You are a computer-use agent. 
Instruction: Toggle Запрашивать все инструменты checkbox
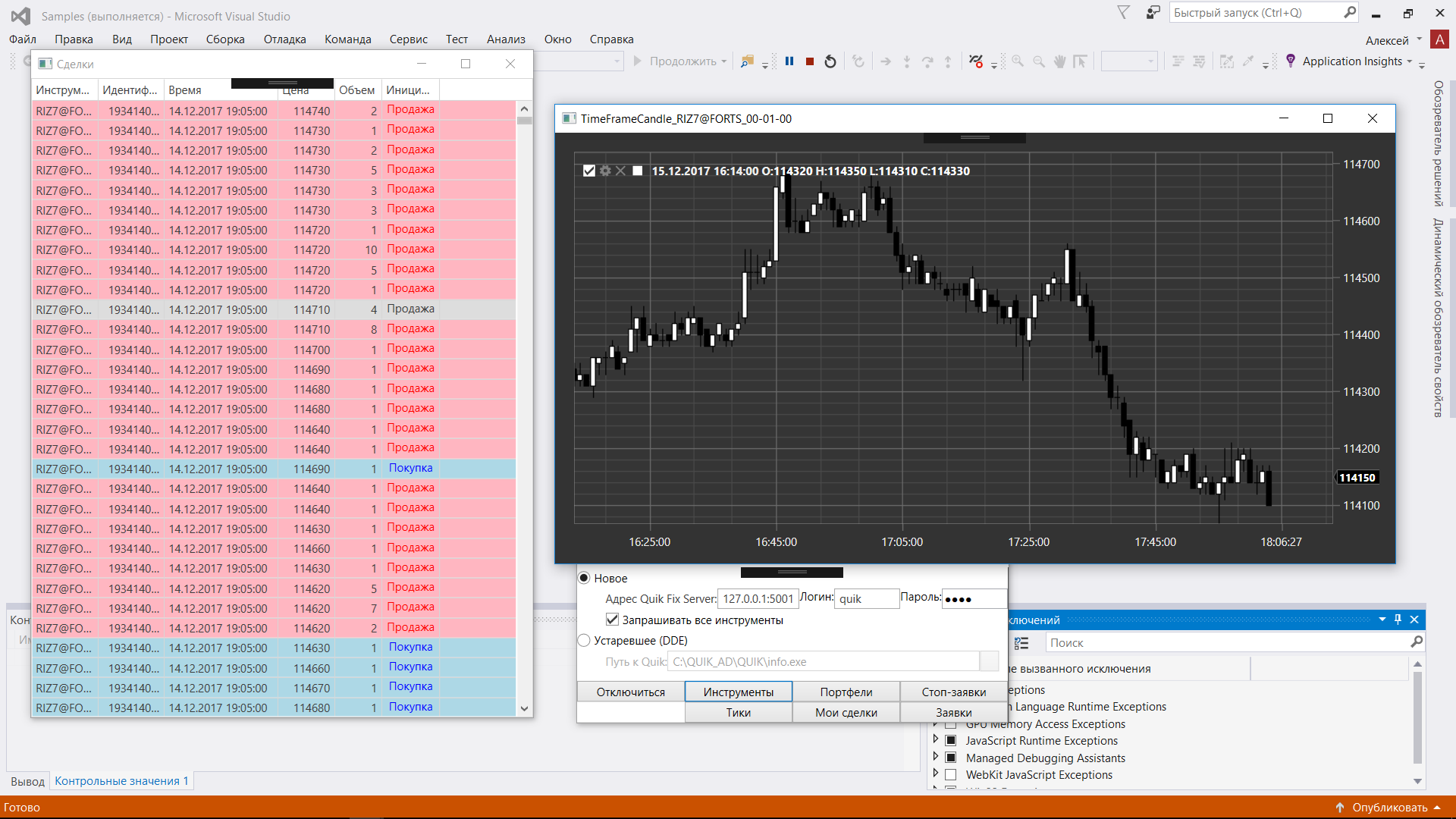pyautogui.click(x=613, y=620)
